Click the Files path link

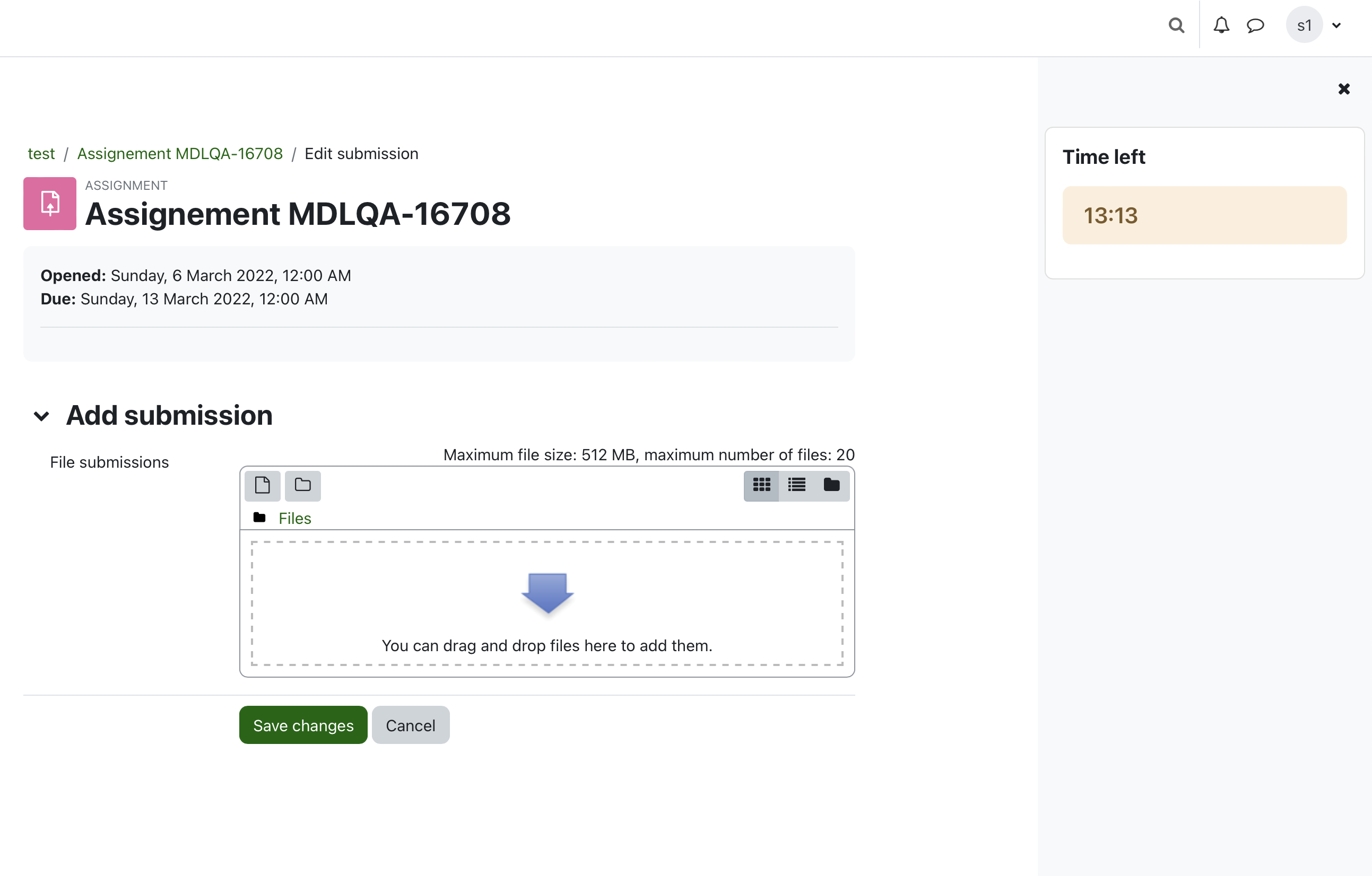294,518
